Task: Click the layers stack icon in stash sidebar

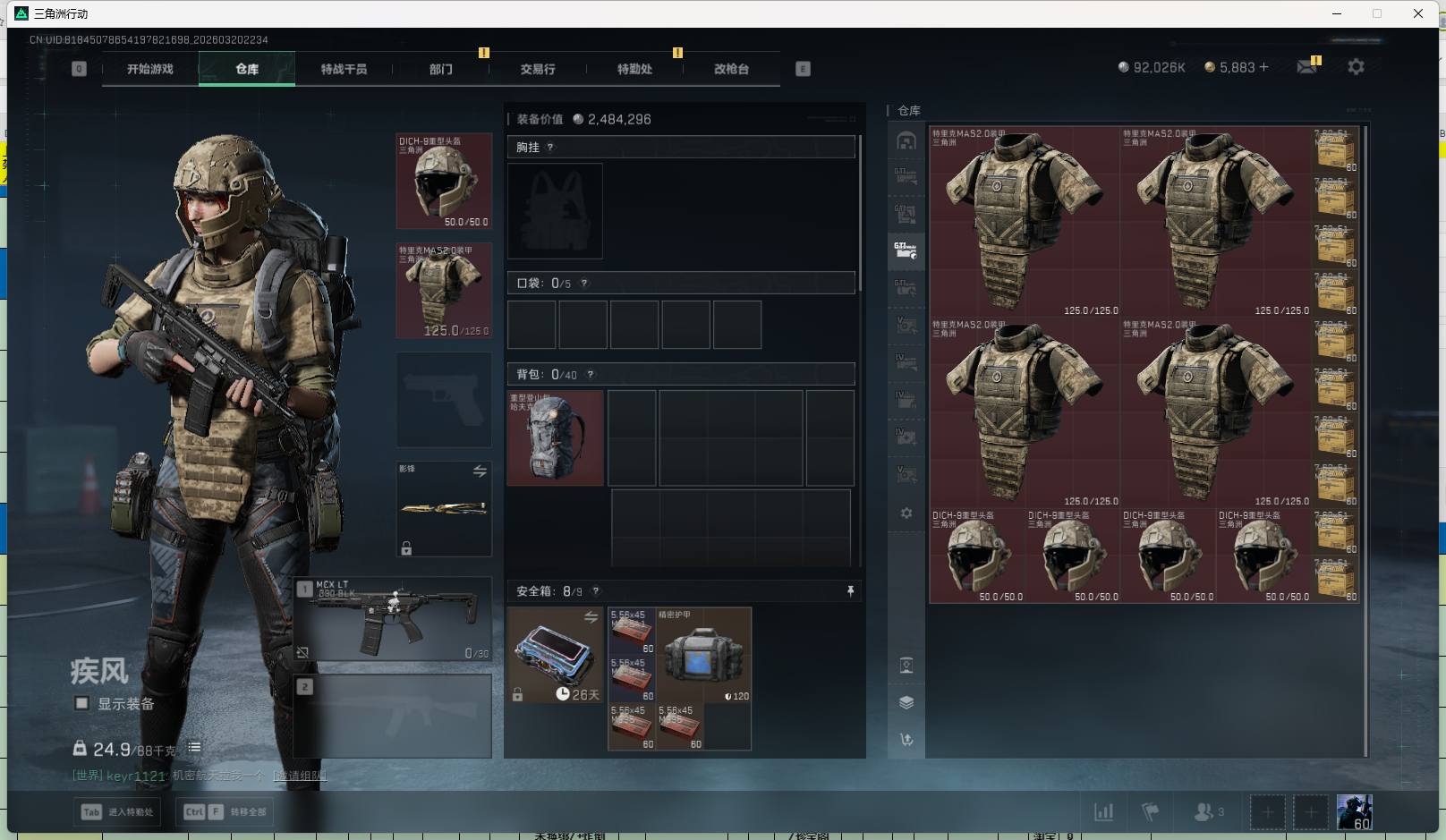Action: pos(906,702)
